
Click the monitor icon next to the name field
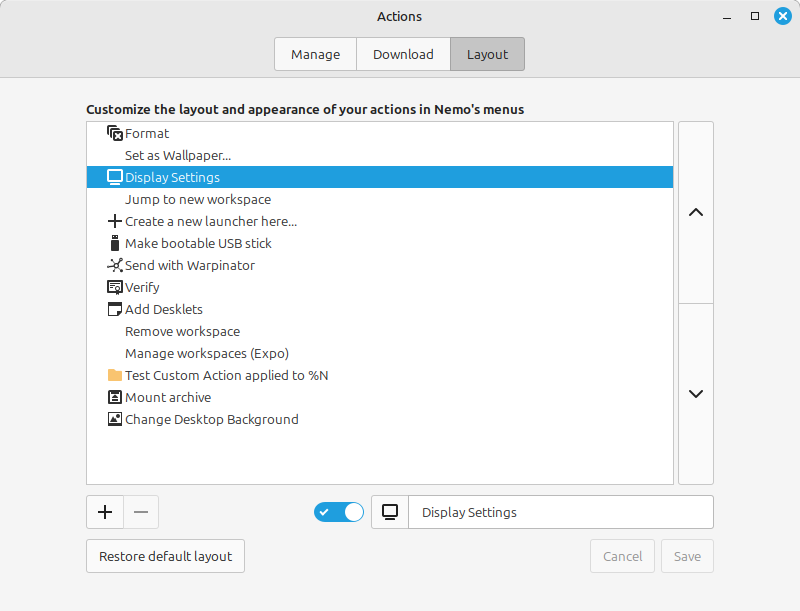389,512
